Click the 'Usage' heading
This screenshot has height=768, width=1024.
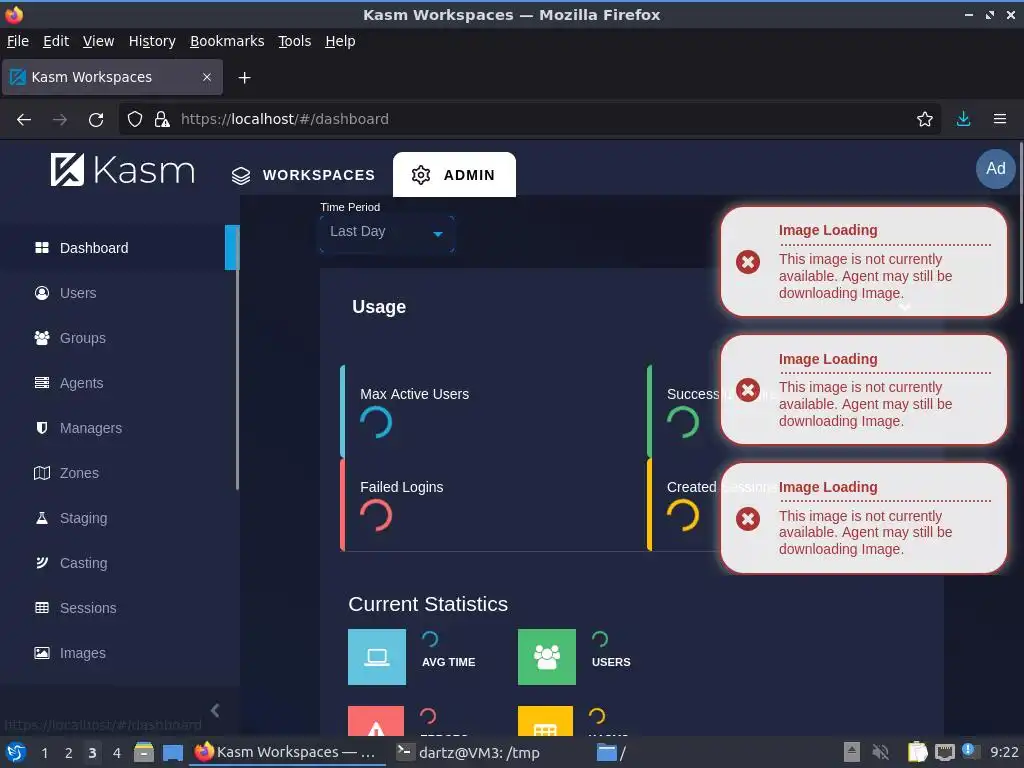[x=379, y=307]
